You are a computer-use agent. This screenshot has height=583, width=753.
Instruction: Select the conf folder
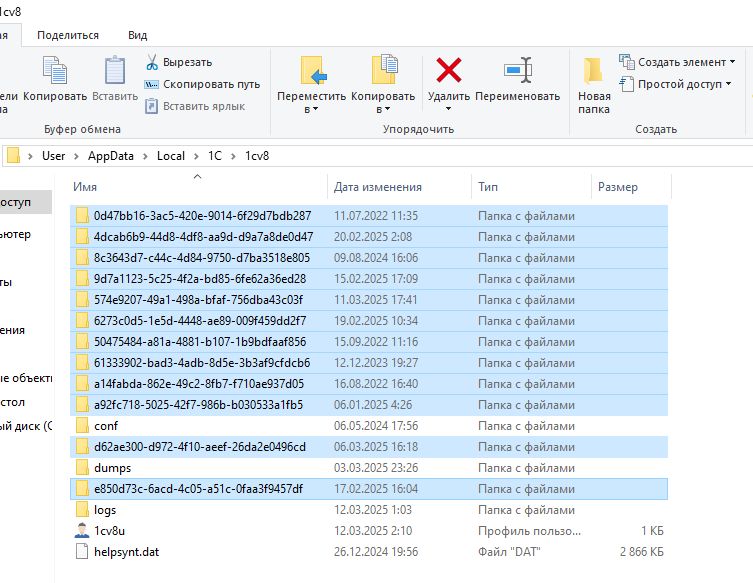(x=105, y=425)
